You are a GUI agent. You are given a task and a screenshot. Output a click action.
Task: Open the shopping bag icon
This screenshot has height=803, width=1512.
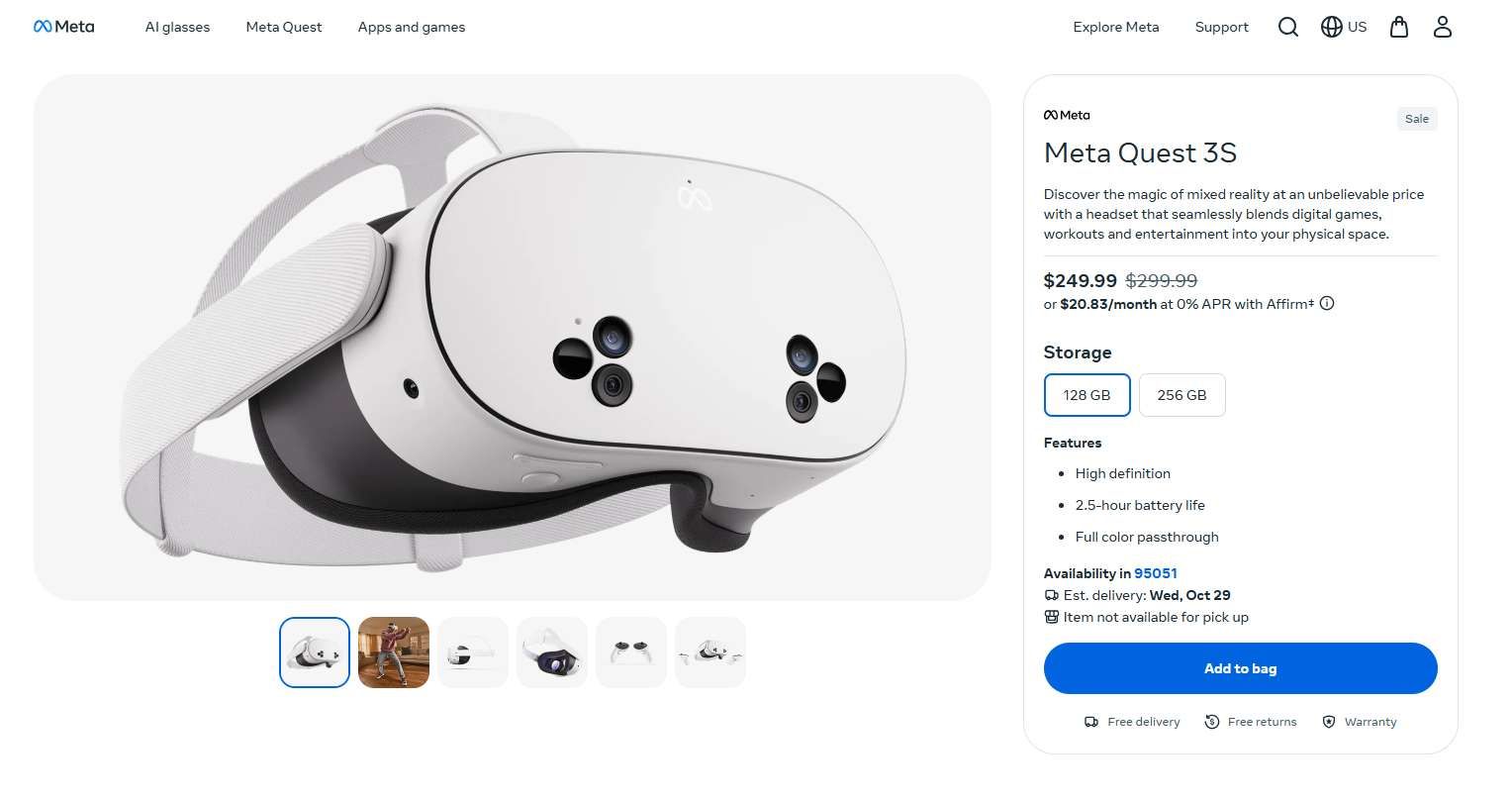[x=1398, y=27]
